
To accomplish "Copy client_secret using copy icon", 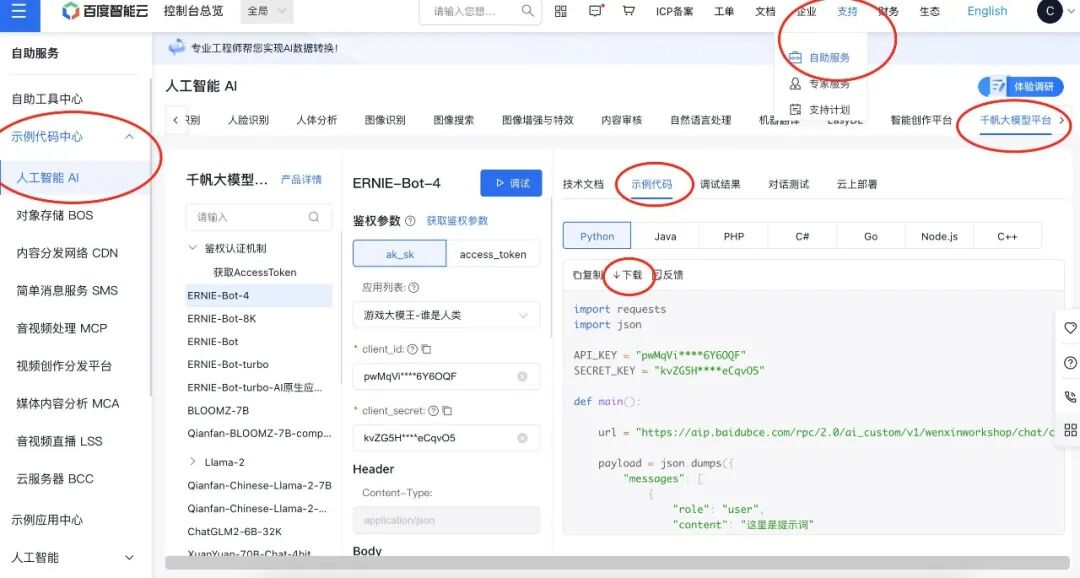I will (x=447, y=411).
